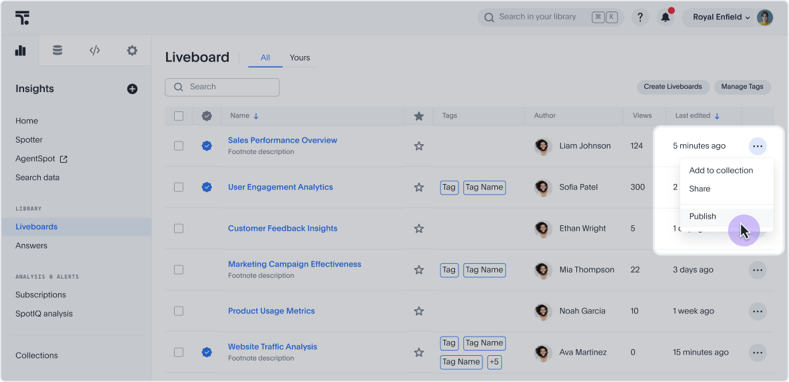The height and width of the screenshot is (382, 789).
Task: Click verified badge on Website Traffic Analysis
Action: (x=207, y=352)
